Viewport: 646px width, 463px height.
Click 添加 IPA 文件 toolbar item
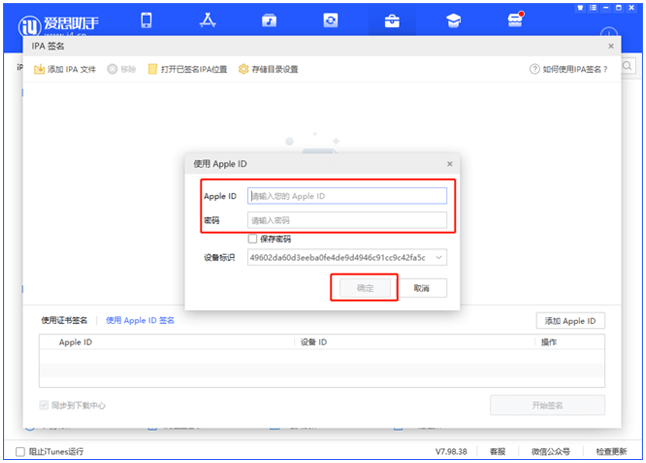[x=65, y=69]
